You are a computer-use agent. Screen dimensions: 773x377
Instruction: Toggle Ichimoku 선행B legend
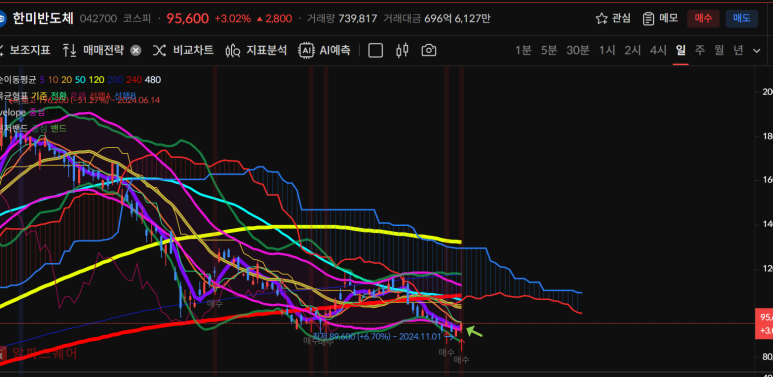click(x=124, y=96)
